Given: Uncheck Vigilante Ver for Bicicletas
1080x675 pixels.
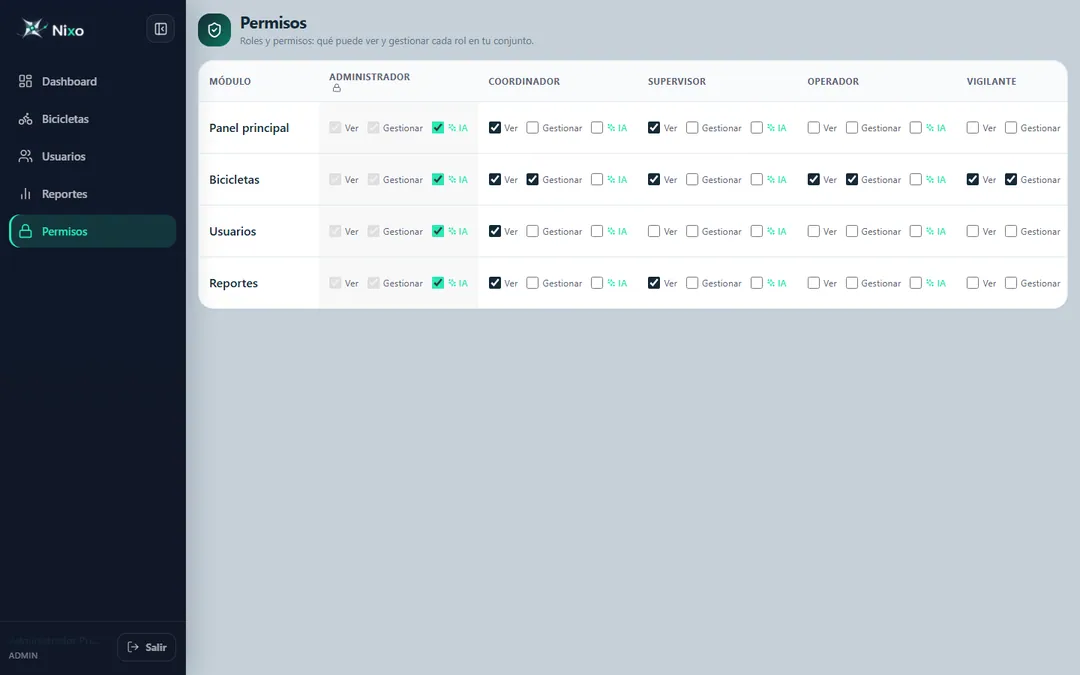Looking at the screenshot, I should tap(973, 179).
